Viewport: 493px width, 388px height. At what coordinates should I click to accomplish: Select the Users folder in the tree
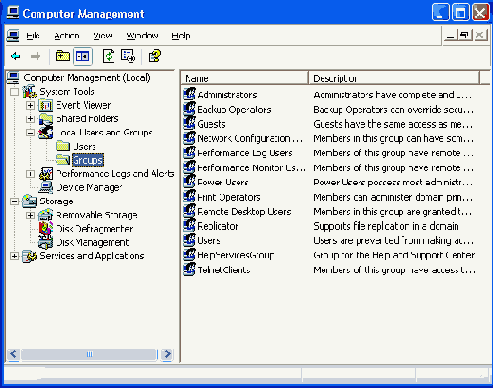84,147
